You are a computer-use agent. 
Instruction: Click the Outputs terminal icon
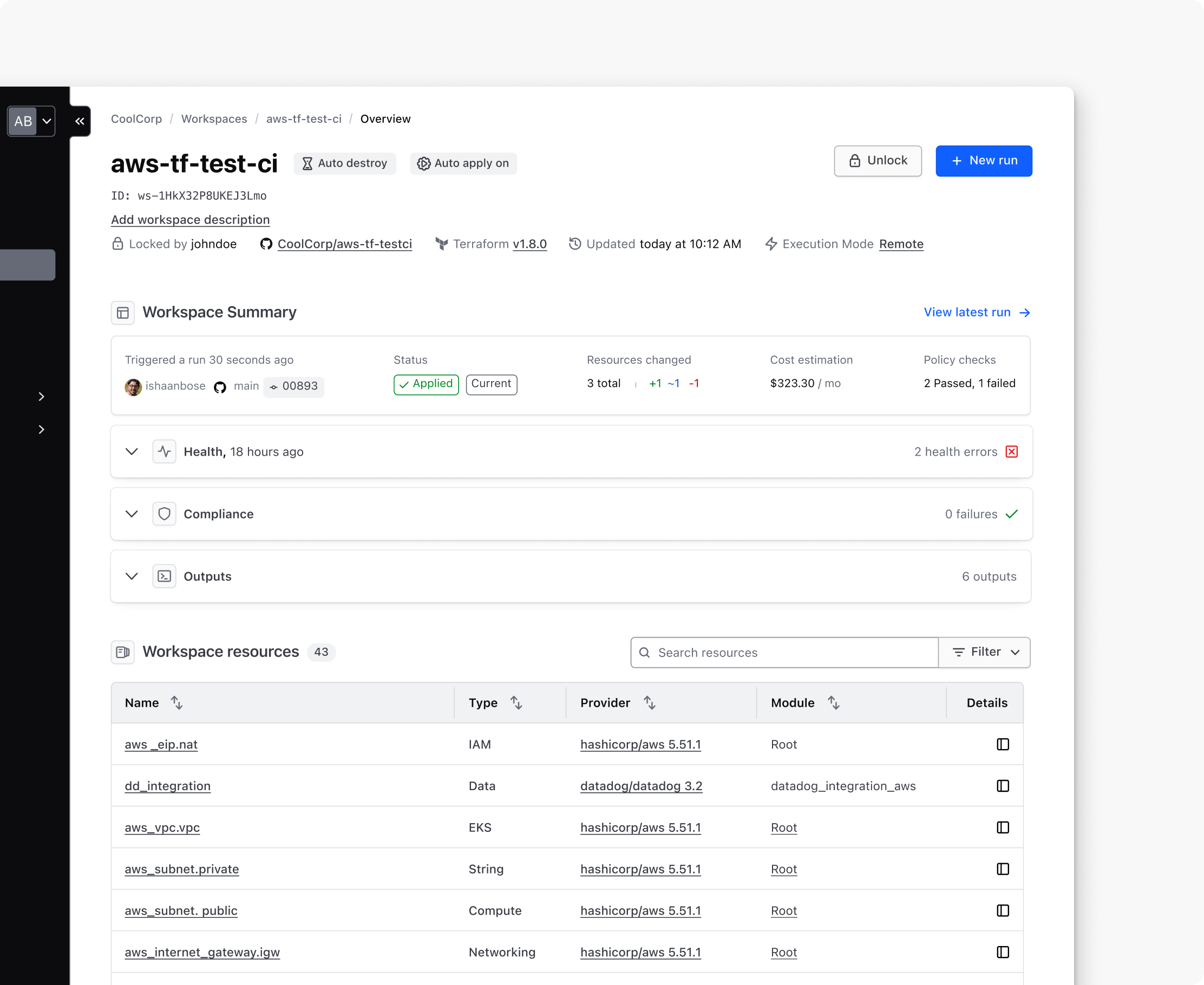pyautogui.click(x=164, y=576)
